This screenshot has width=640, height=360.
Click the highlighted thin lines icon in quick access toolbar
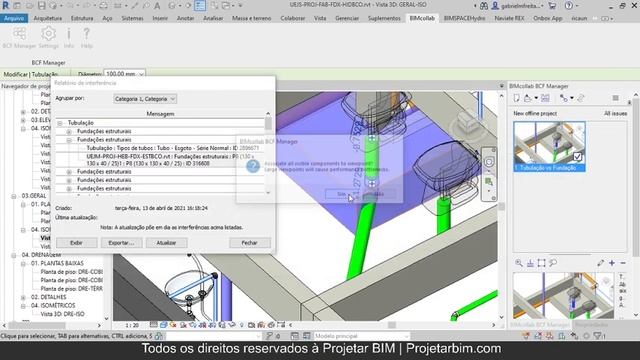200,6
